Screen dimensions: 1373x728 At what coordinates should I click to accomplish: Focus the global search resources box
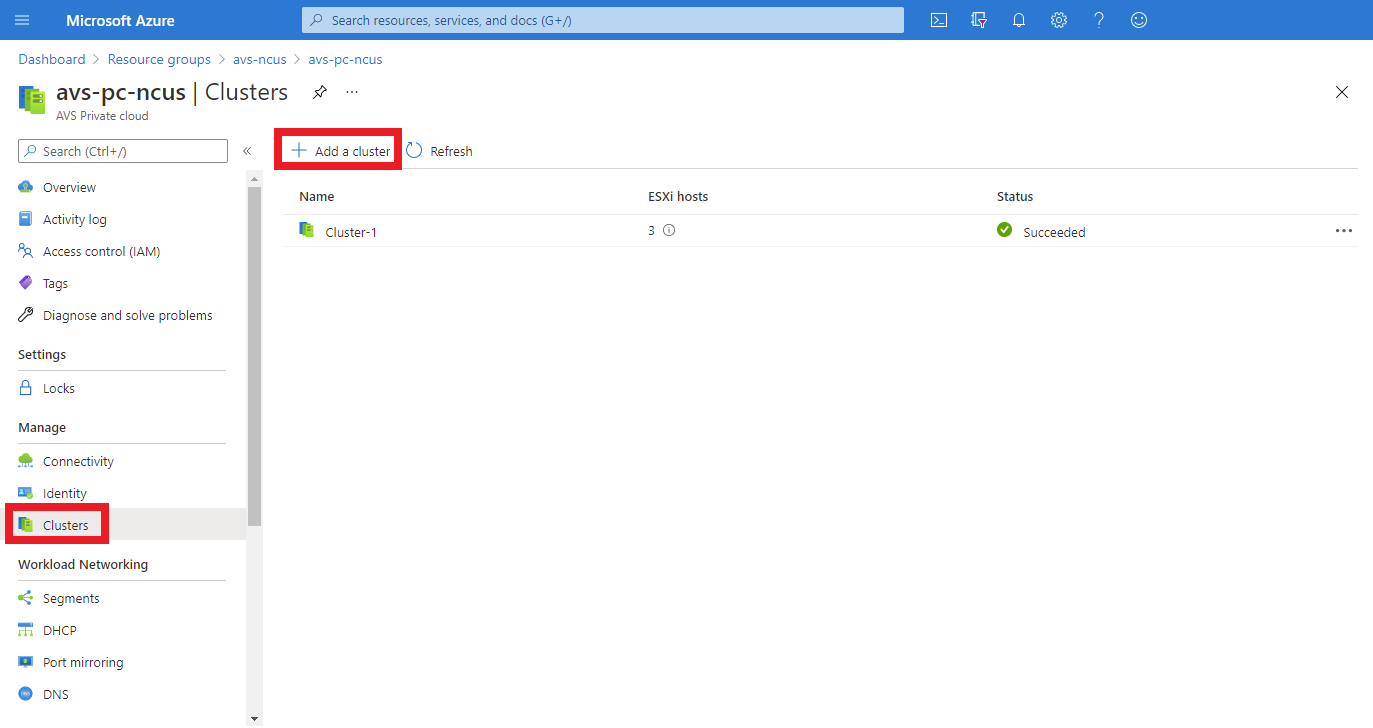click(603, 20)
